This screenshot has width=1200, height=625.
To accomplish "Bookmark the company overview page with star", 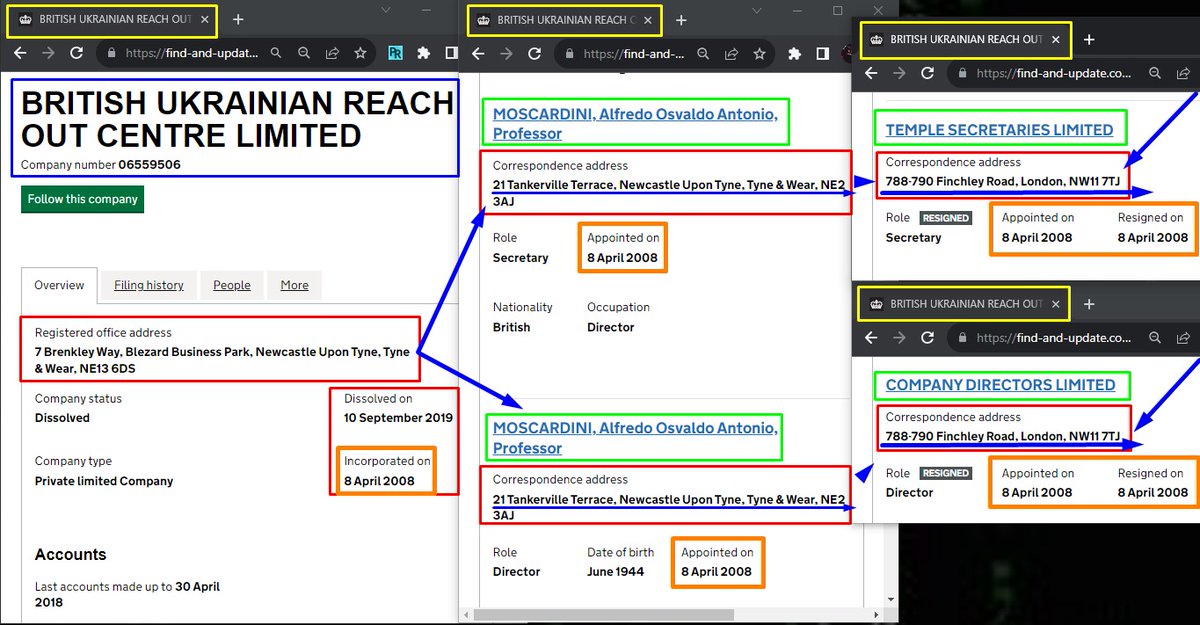I will [x=360, y=54].
